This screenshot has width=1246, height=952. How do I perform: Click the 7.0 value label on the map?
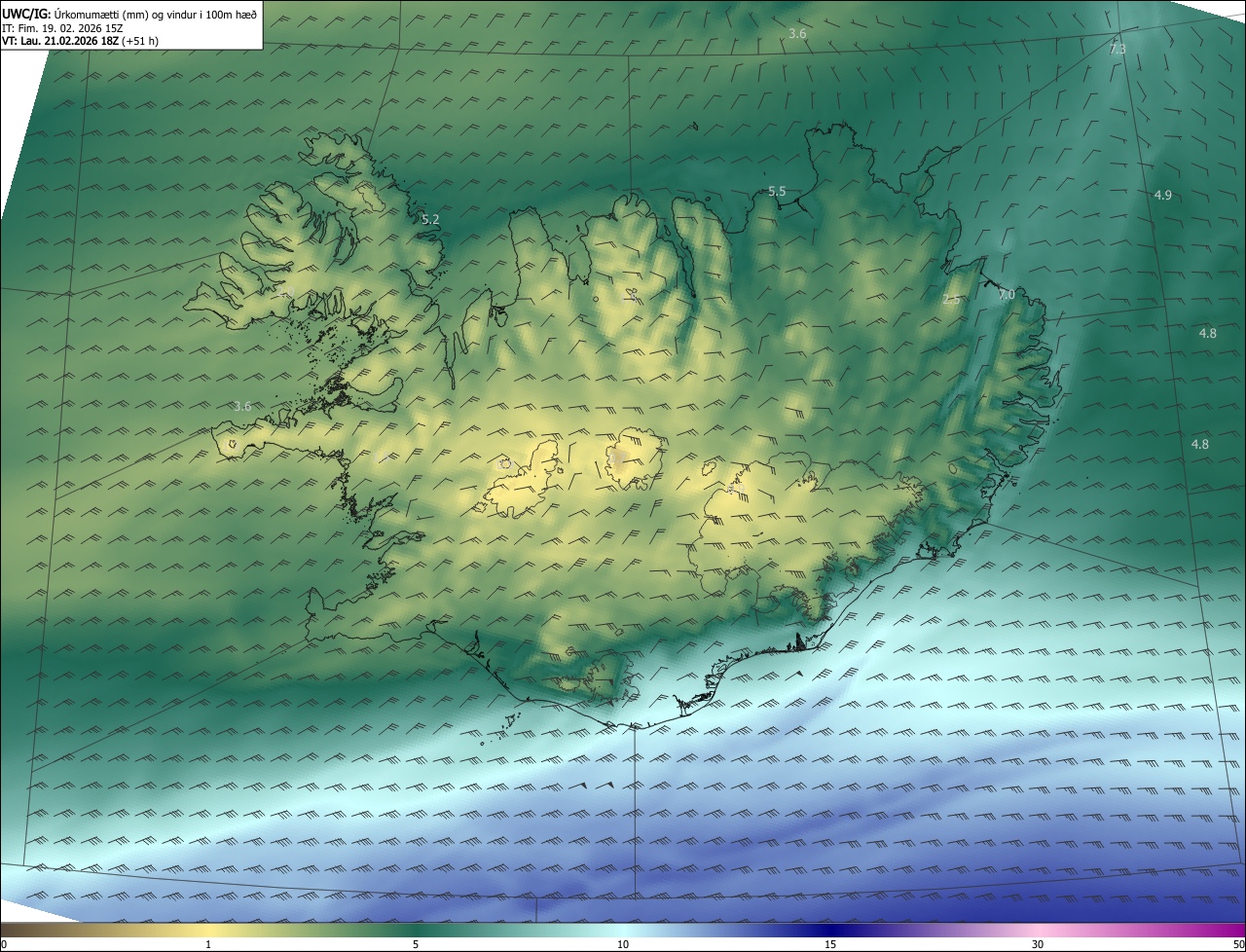1006,294
